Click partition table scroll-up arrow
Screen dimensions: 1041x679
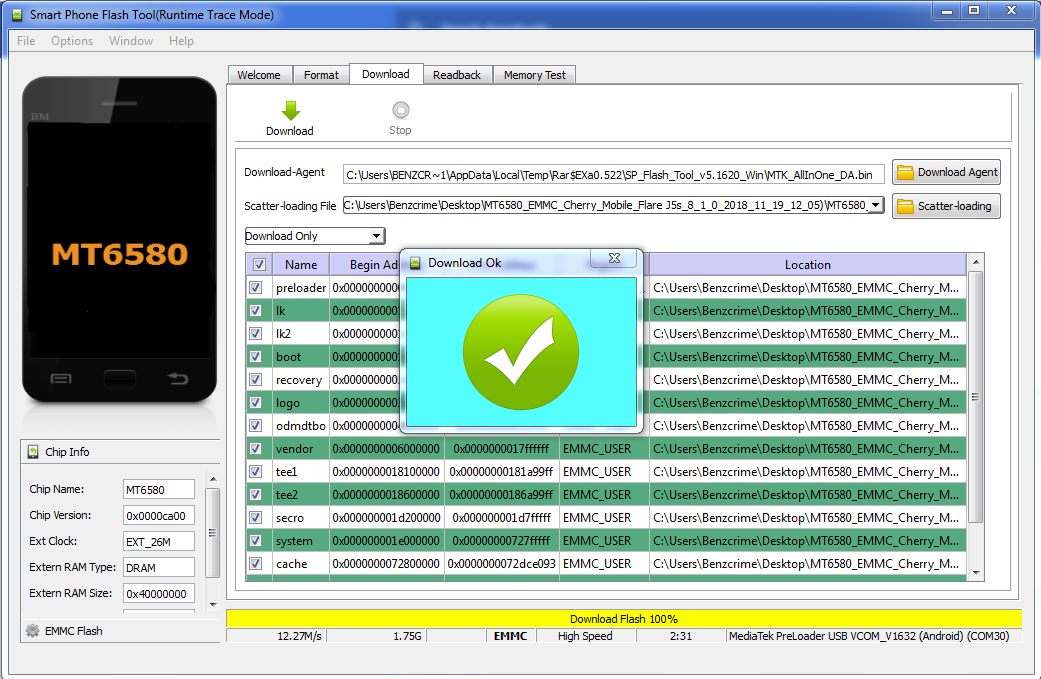click(975, 262)
